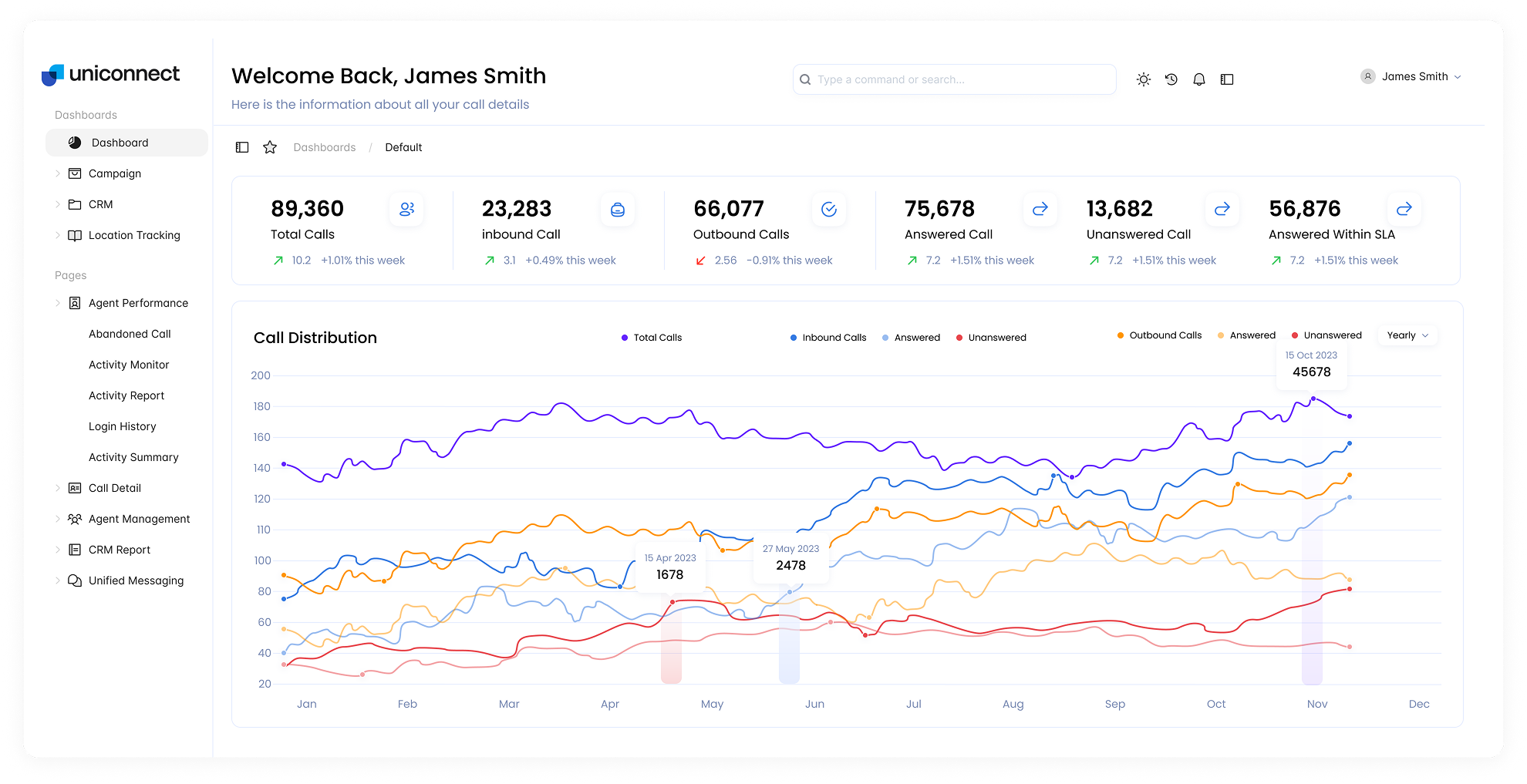The image size is (1527, 784).
Task: Toggle light/dark theme sun icon
Action: [x=1143, y=79]
